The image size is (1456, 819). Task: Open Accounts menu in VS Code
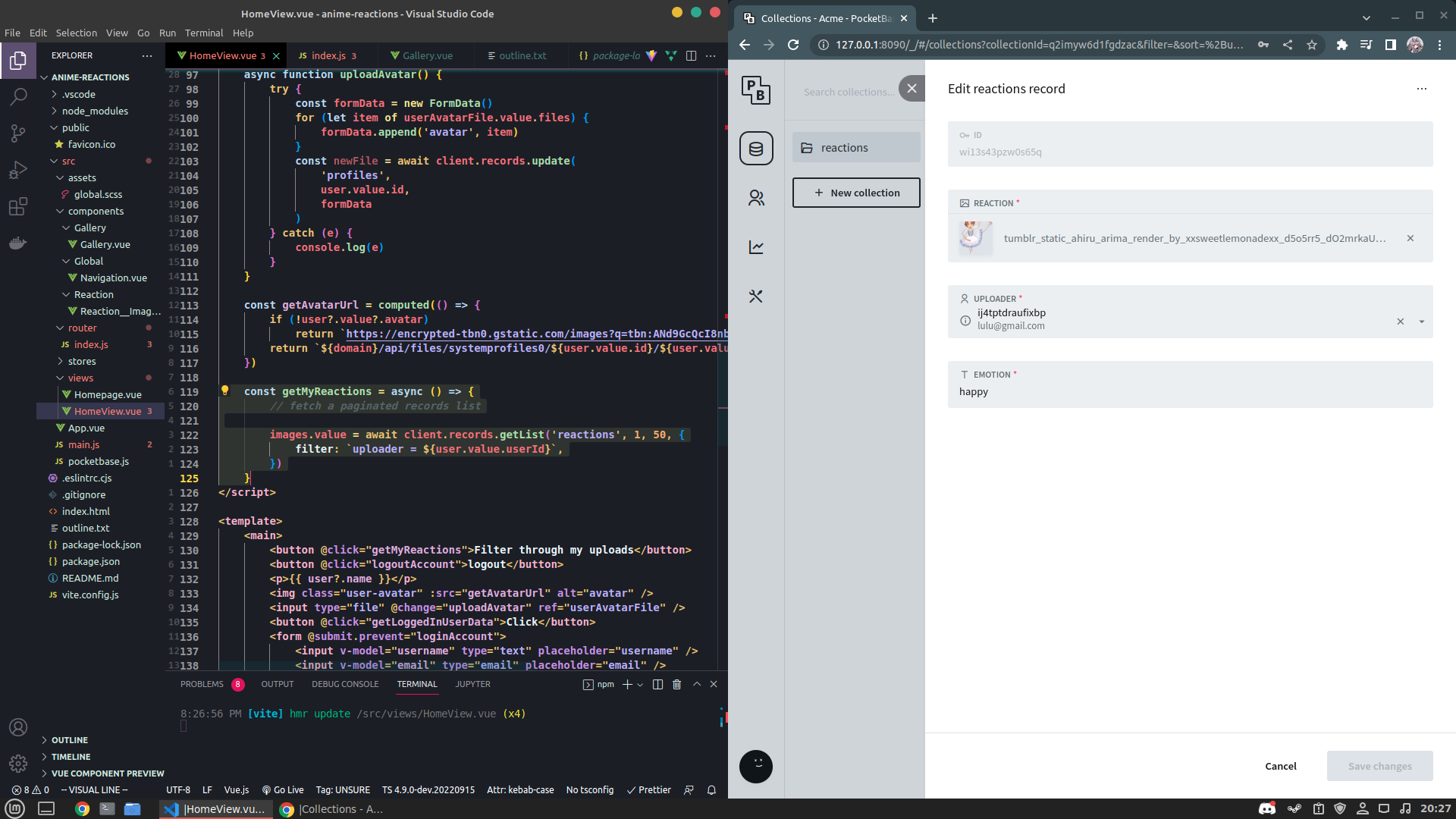(18, 727)
